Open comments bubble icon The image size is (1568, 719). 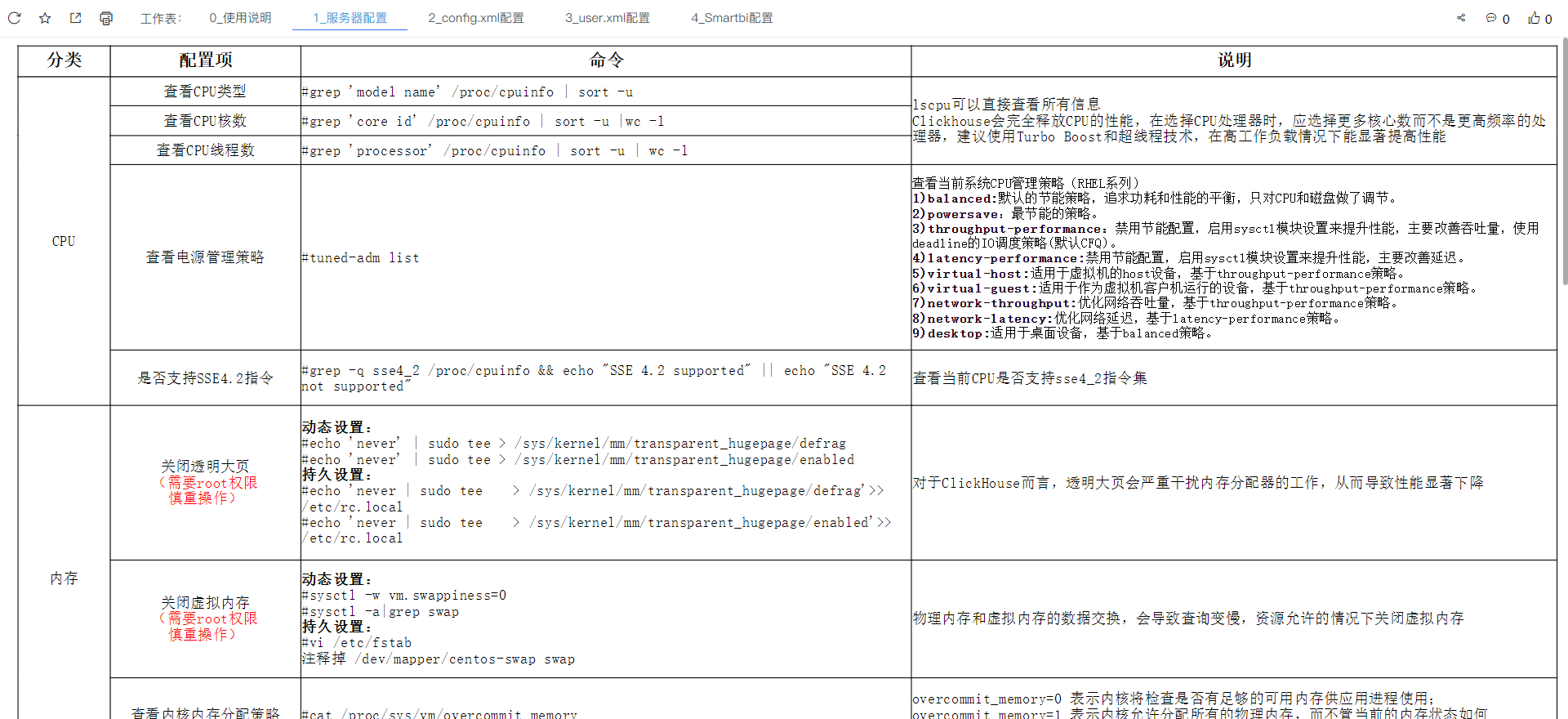click(1491, 18)
